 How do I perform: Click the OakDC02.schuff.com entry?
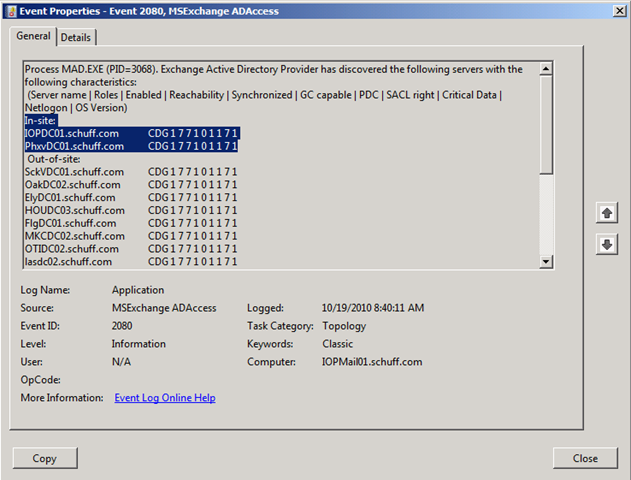click(131, 185)
